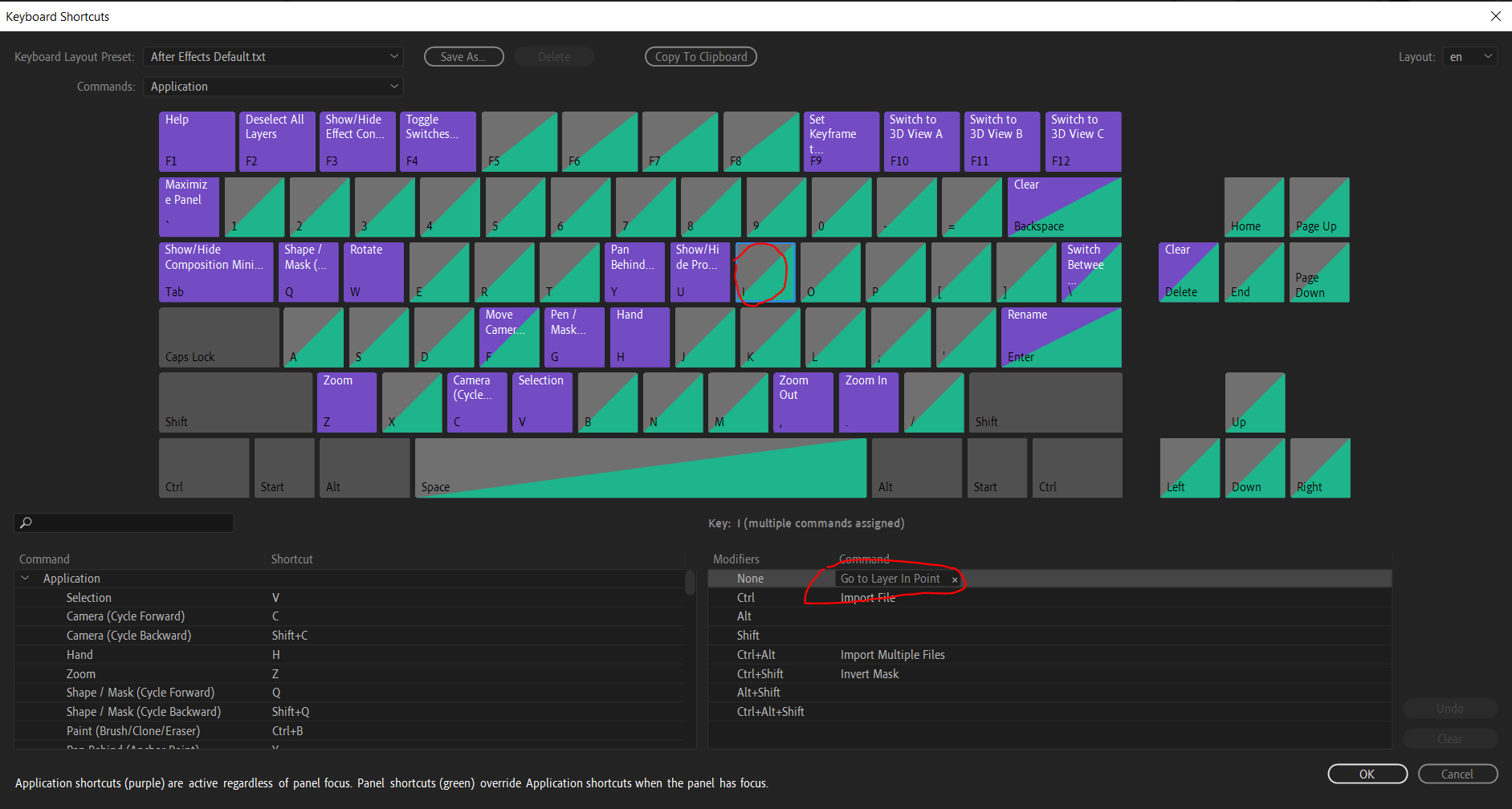
Task: Select the Shape / Mask (Cycle Backward) row
Action: pos(350,712)
